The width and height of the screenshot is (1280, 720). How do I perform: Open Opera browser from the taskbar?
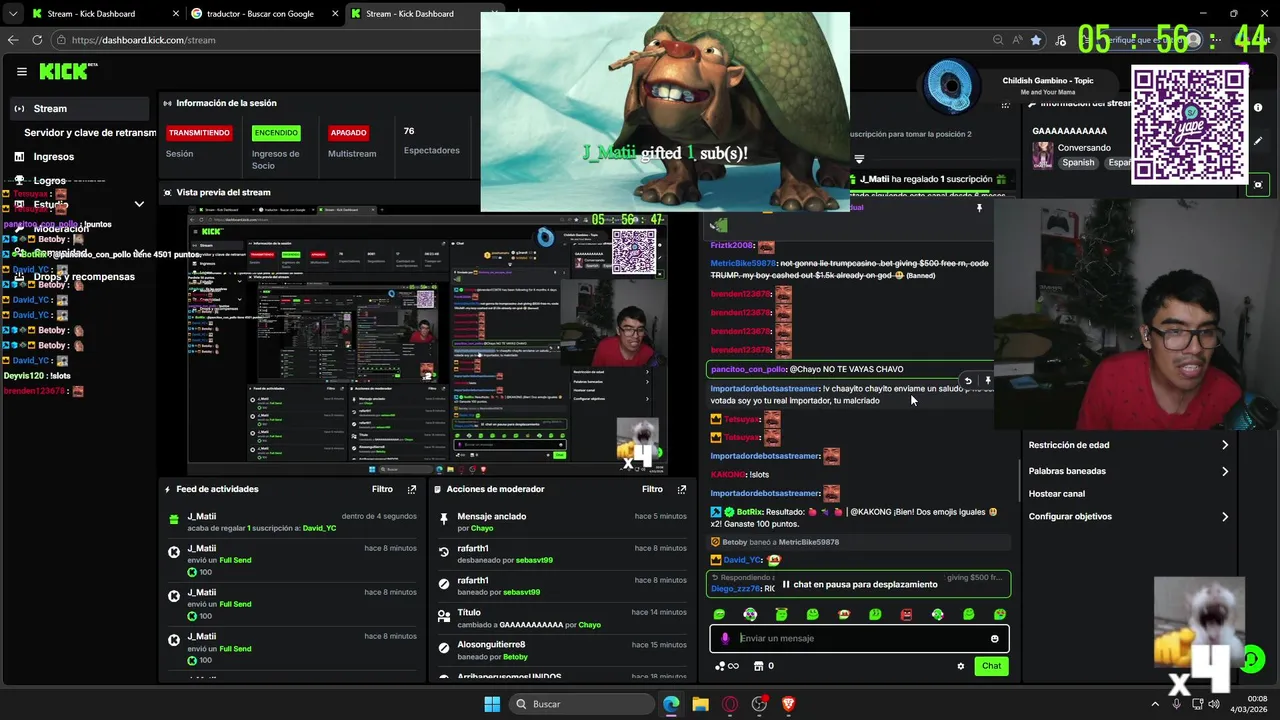pyautogui.click(x=730, y=704)
